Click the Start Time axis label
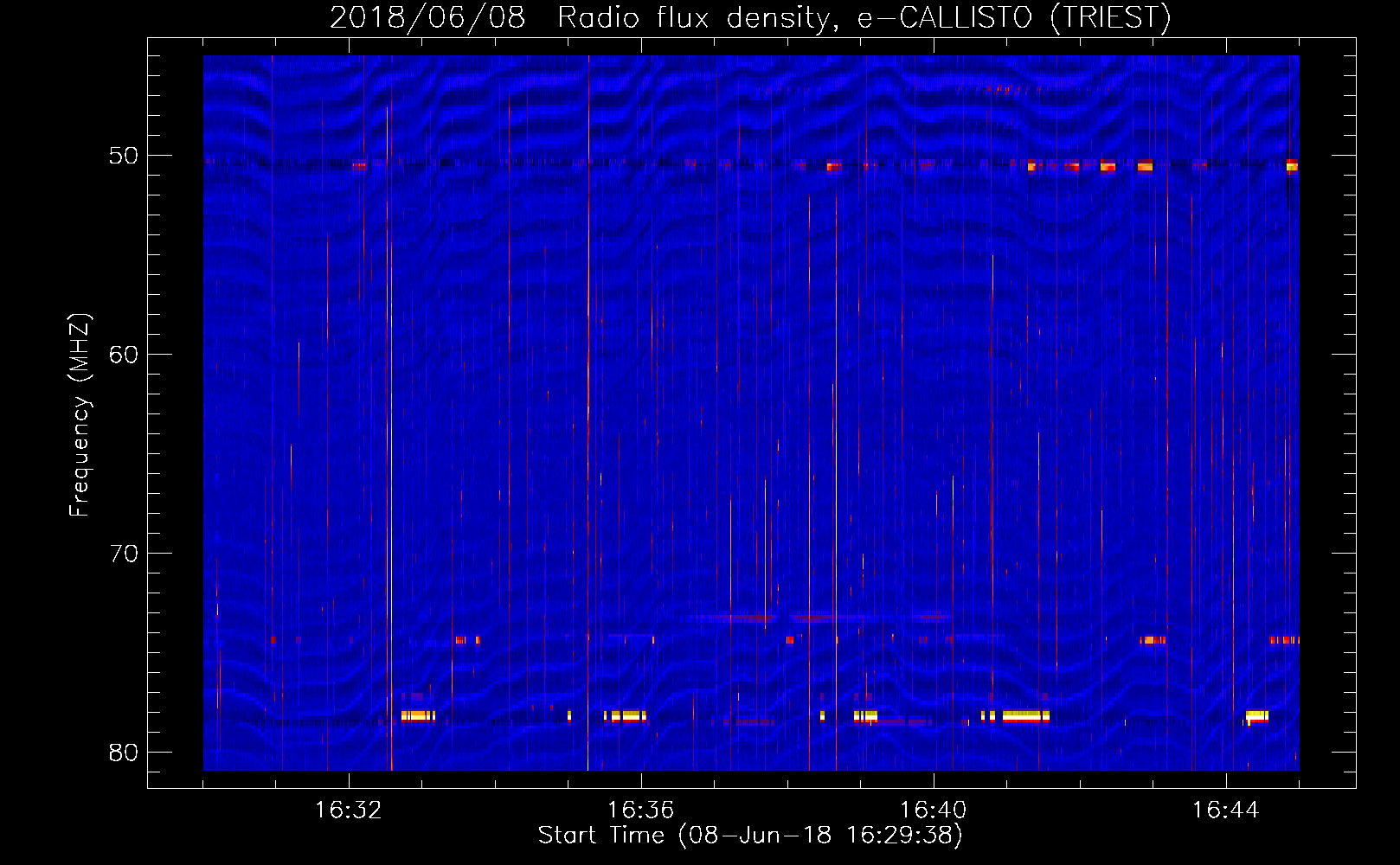The height and width of the screenshot is (865, 1400). 750,836
